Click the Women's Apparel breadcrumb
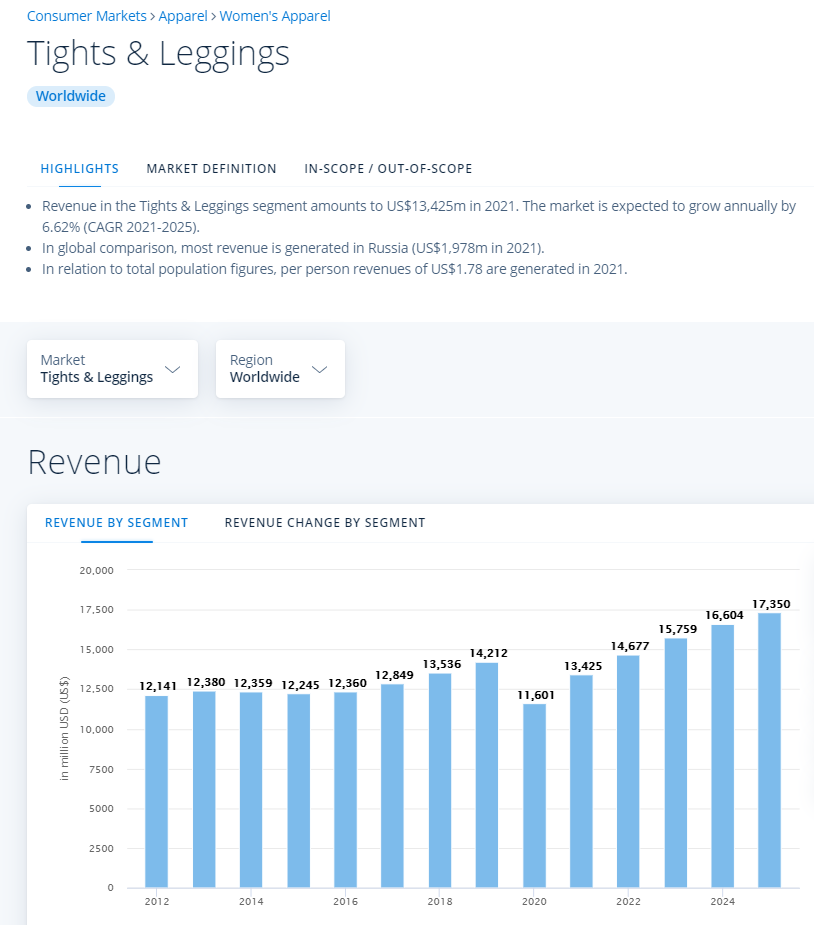814x925 pixels. [x=275, y=16]
